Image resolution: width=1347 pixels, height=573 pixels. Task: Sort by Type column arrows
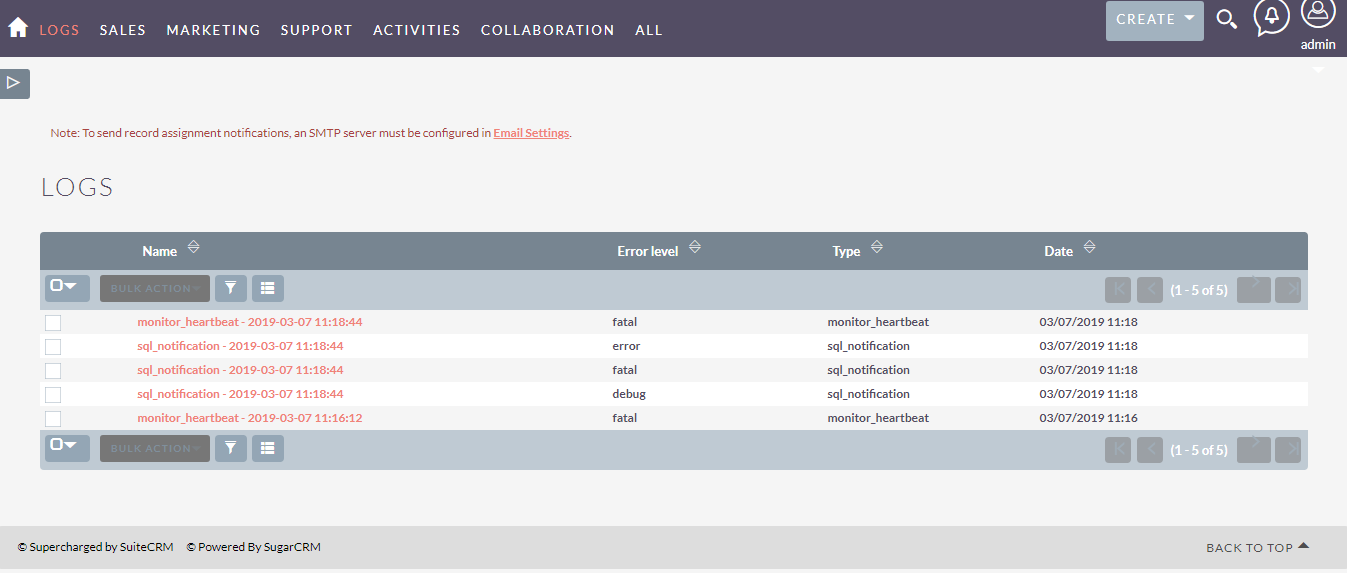click(x=877, y=247)
